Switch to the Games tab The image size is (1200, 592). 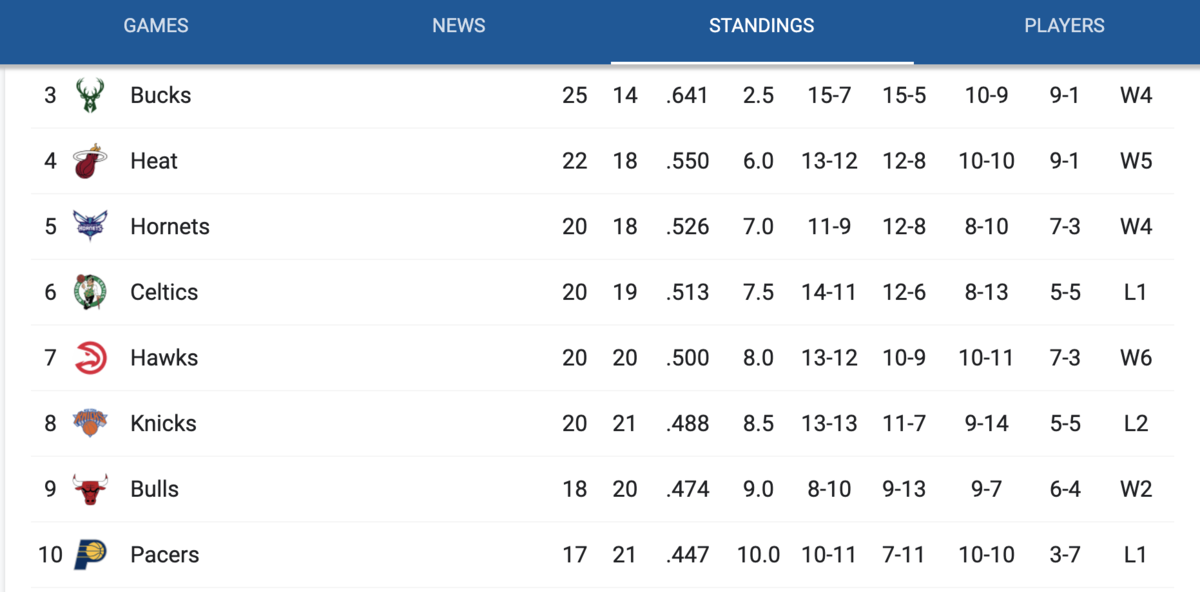(x=156, y=26)
